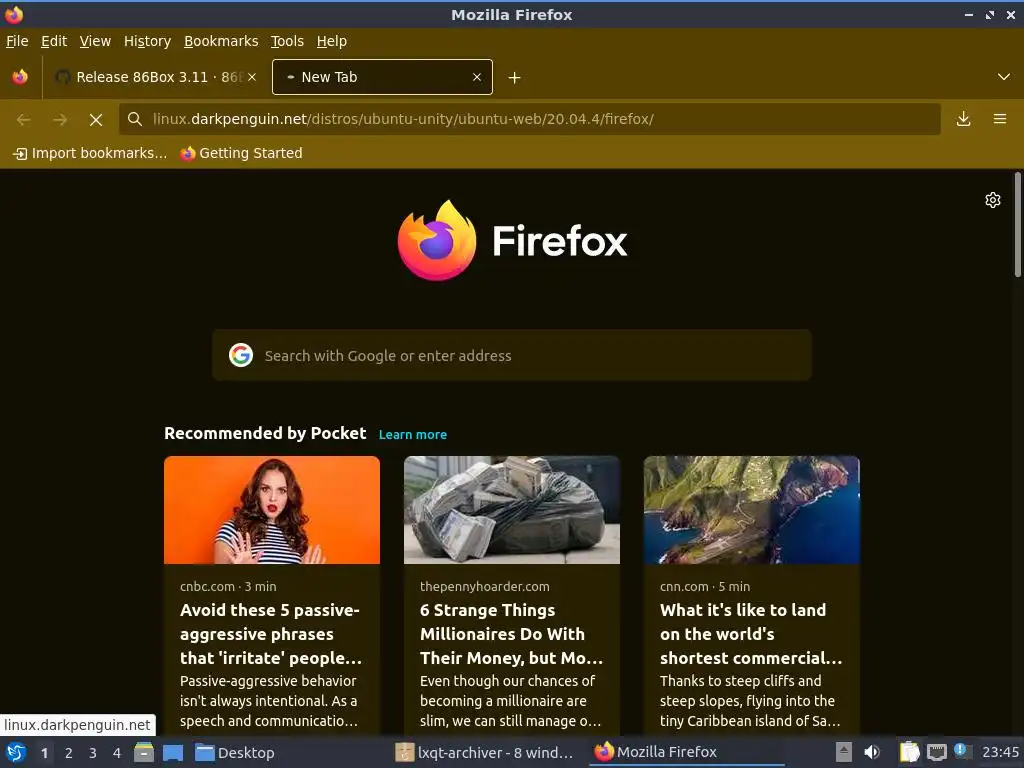Open the update notifier tray icon

(x=961, y=751)
